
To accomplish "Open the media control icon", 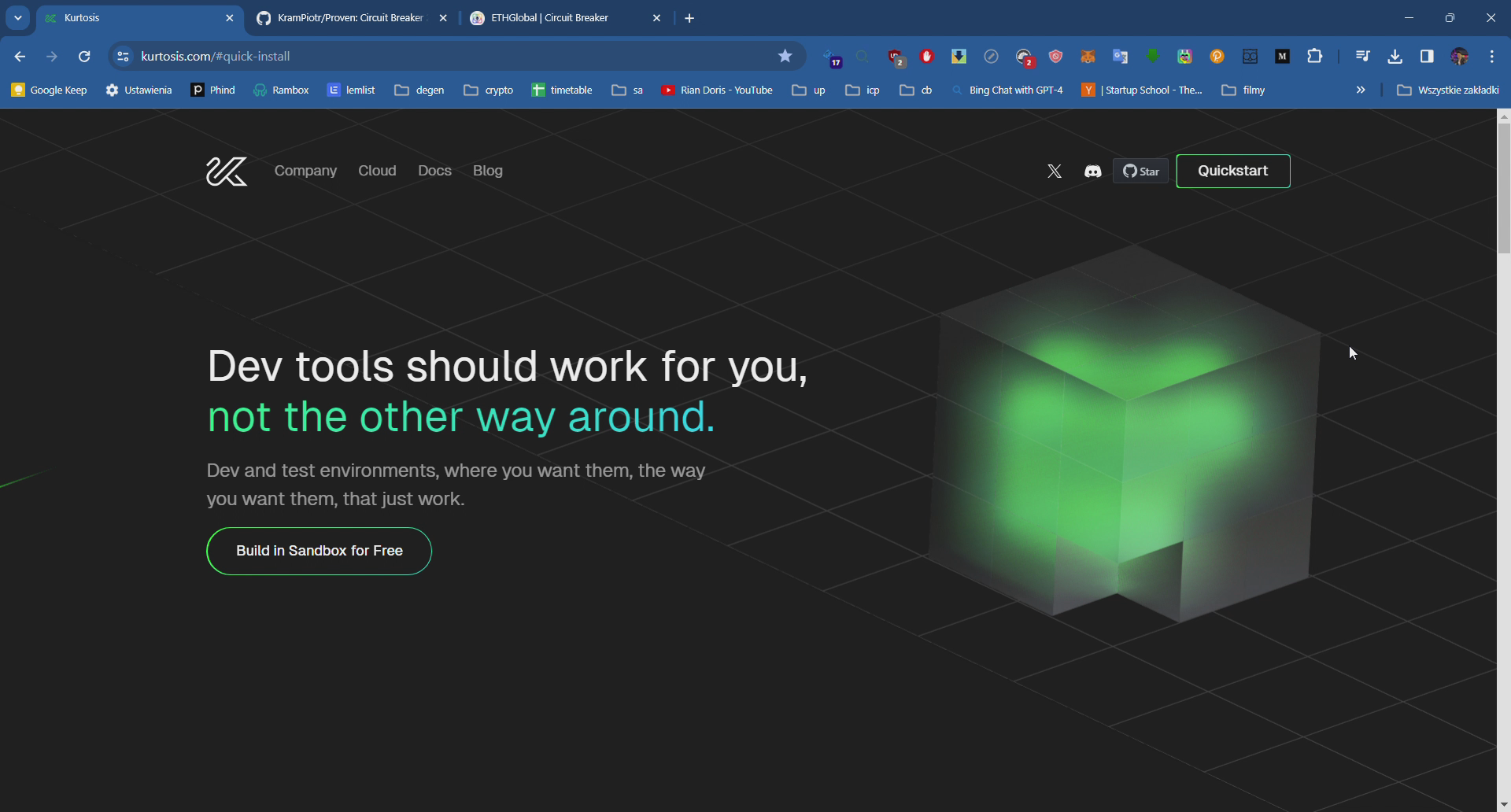I will coord(1362,56).
